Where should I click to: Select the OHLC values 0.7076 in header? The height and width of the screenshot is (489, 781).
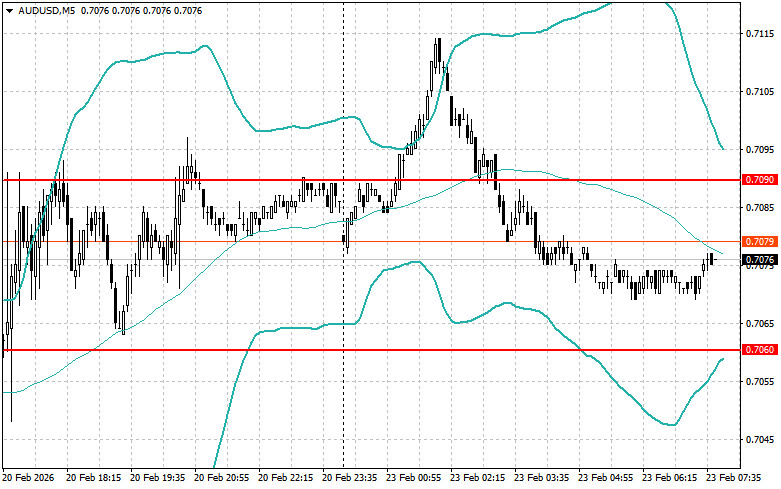tap(141, 10)
